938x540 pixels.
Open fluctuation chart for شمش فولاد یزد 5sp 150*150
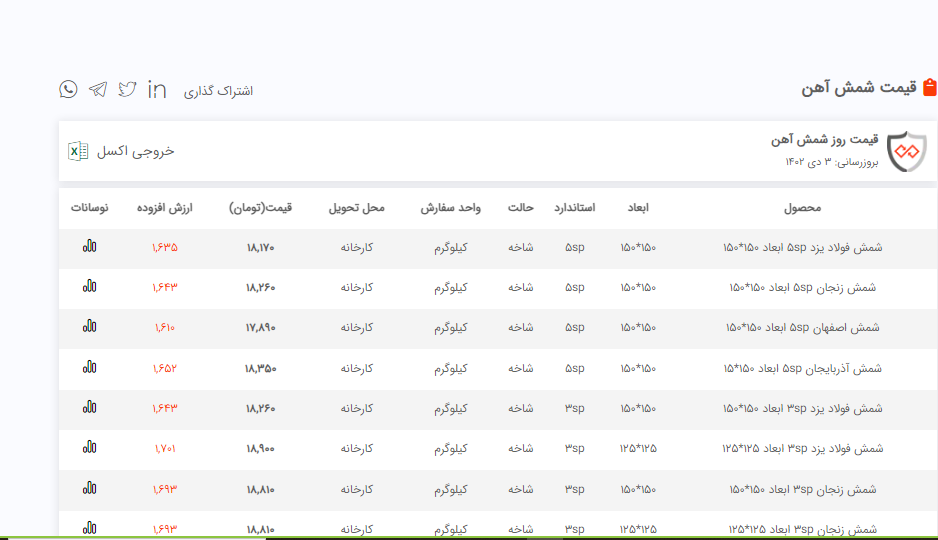(x=90, y=247)
